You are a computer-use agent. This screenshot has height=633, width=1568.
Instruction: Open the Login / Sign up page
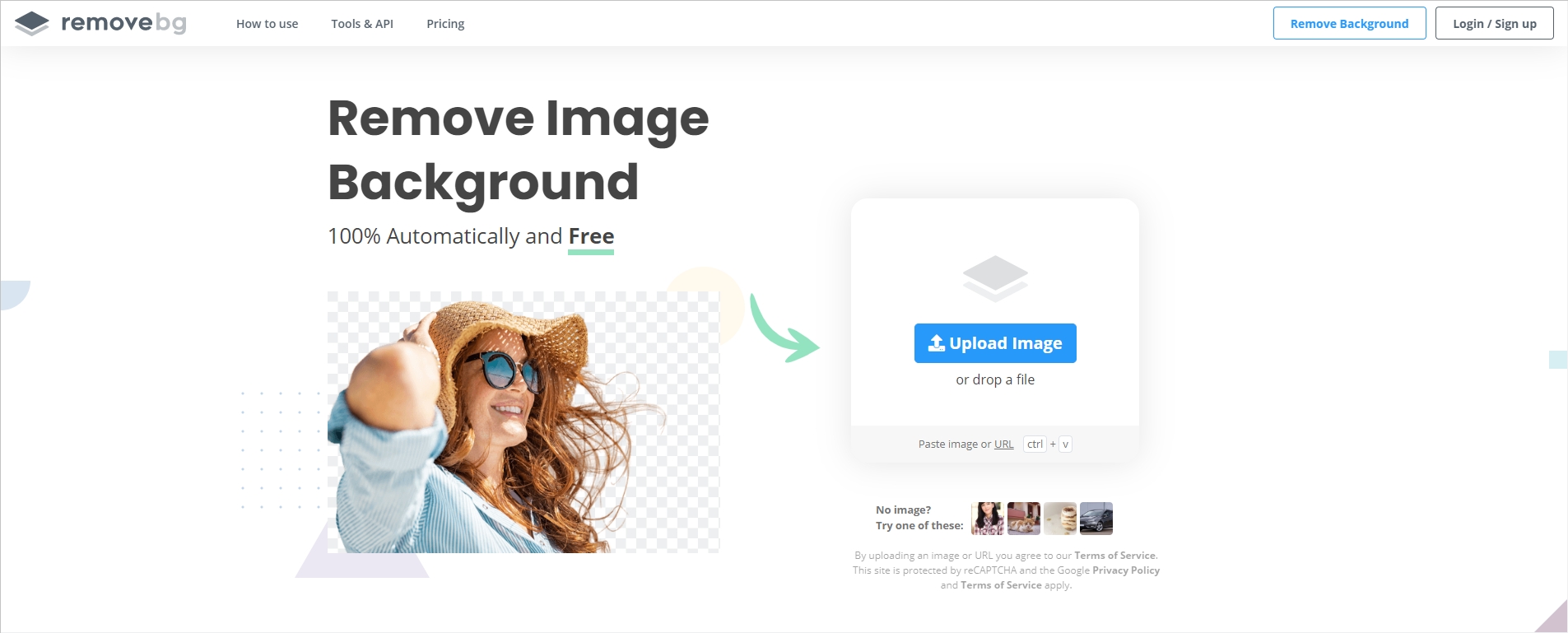click(x=1494, y=23)
